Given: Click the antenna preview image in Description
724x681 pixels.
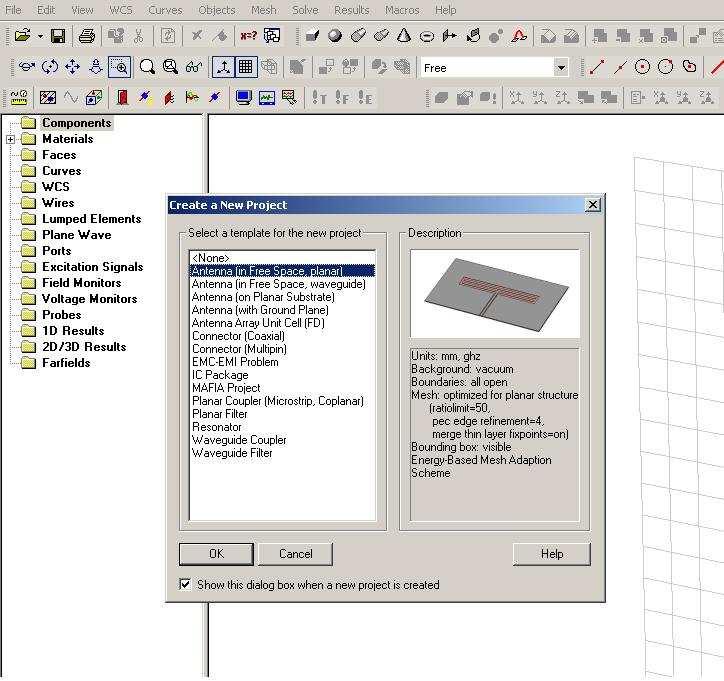Looking at the screenshot, I should click(x=495, y=294).
